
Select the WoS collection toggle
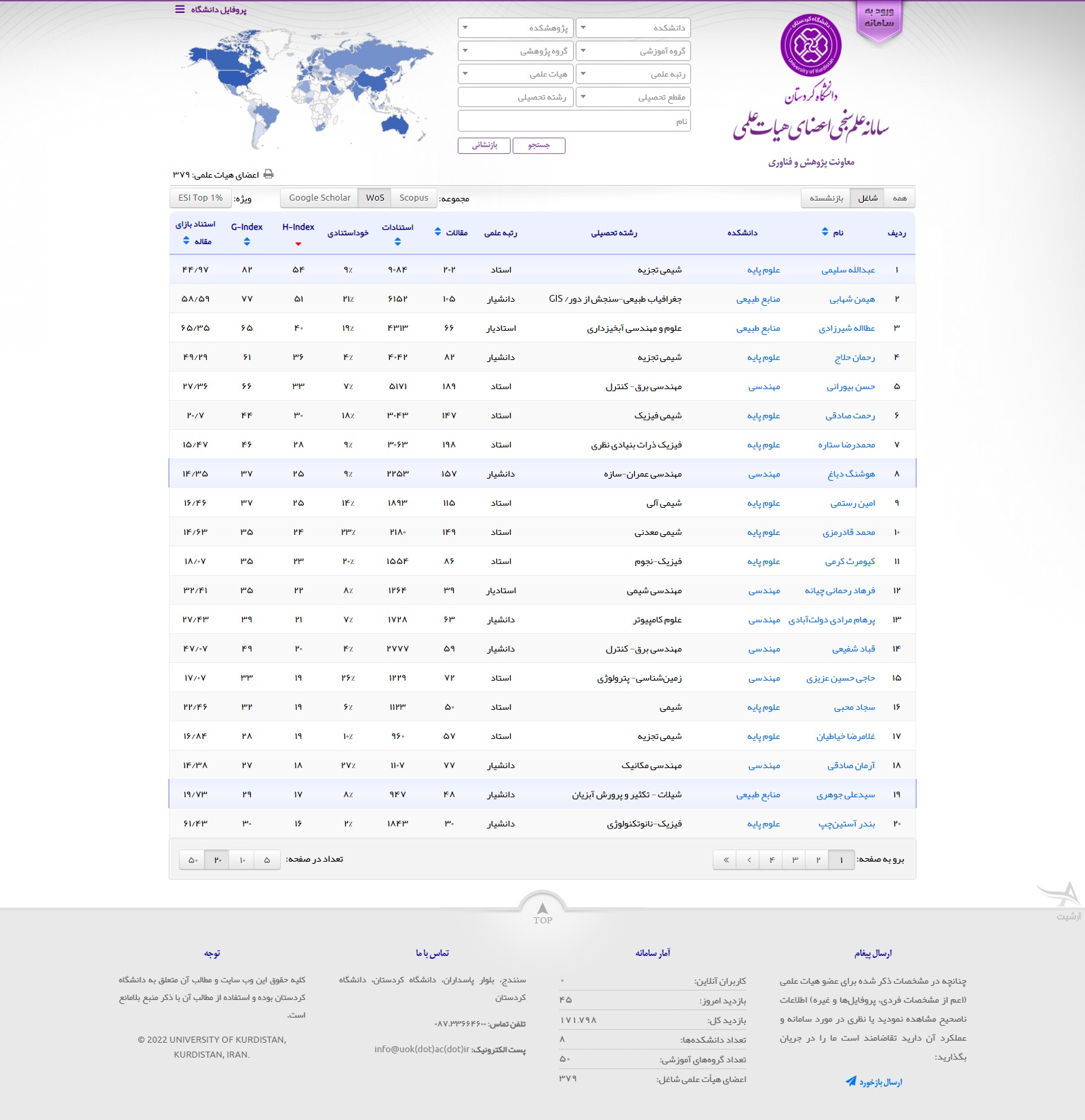tap(374, 198)
